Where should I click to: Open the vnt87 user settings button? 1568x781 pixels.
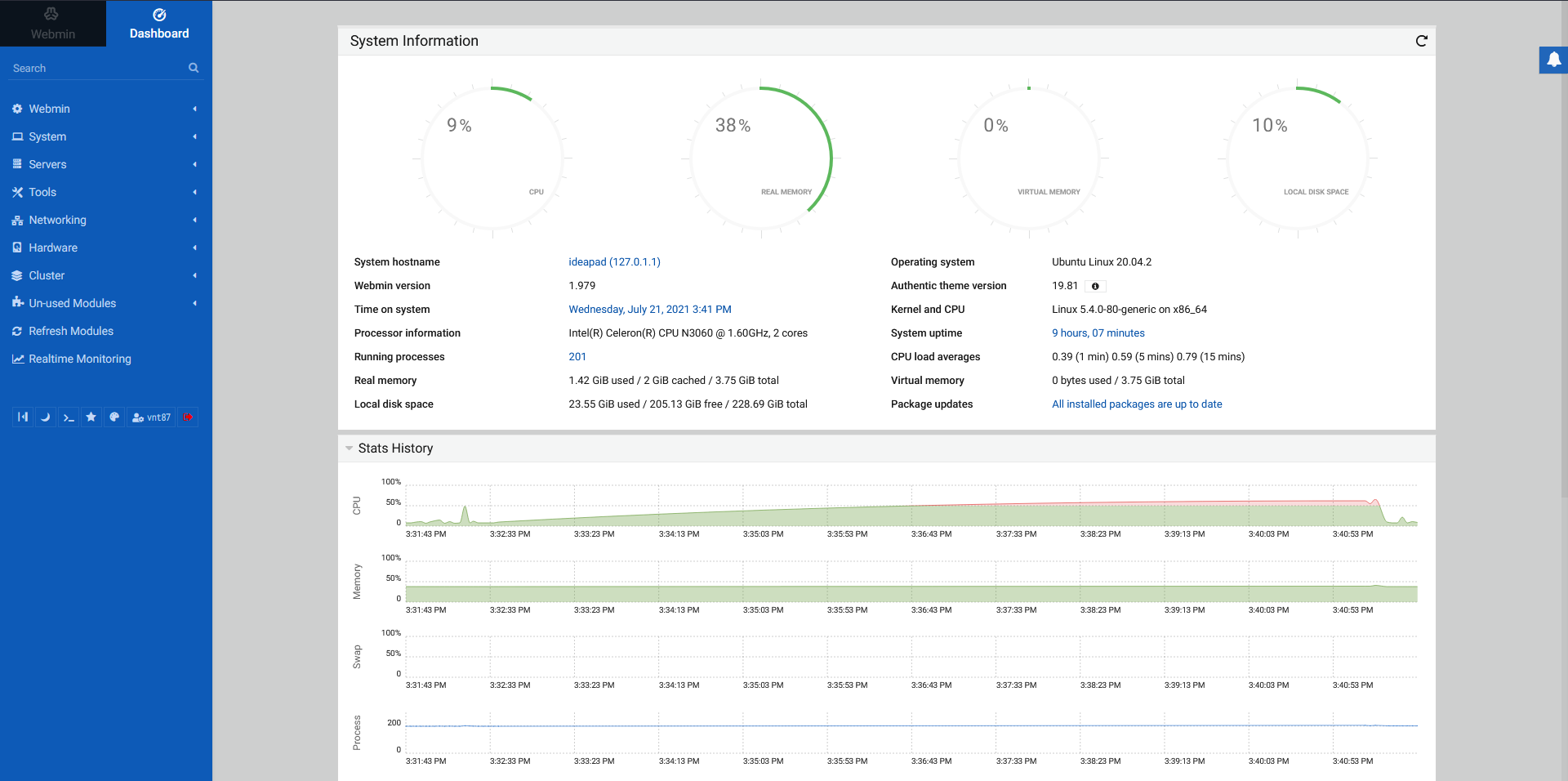coord(151,417)
